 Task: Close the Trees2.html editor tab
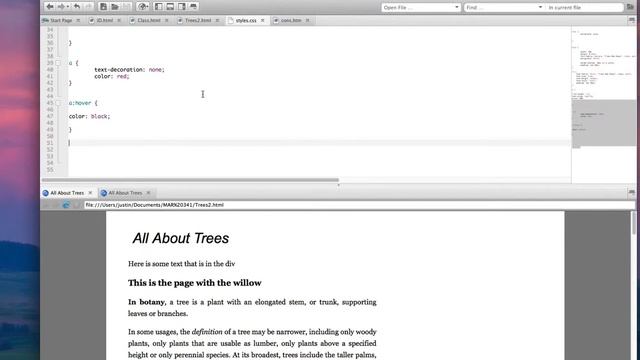(x=218, y=20)
